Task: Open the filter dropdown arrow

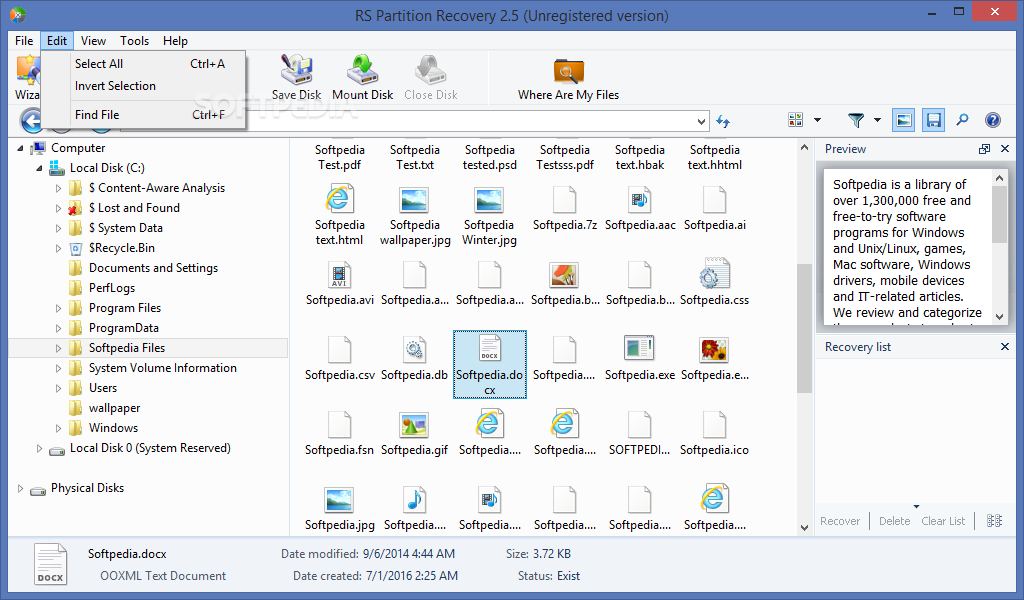Action: tap(877, 120)
